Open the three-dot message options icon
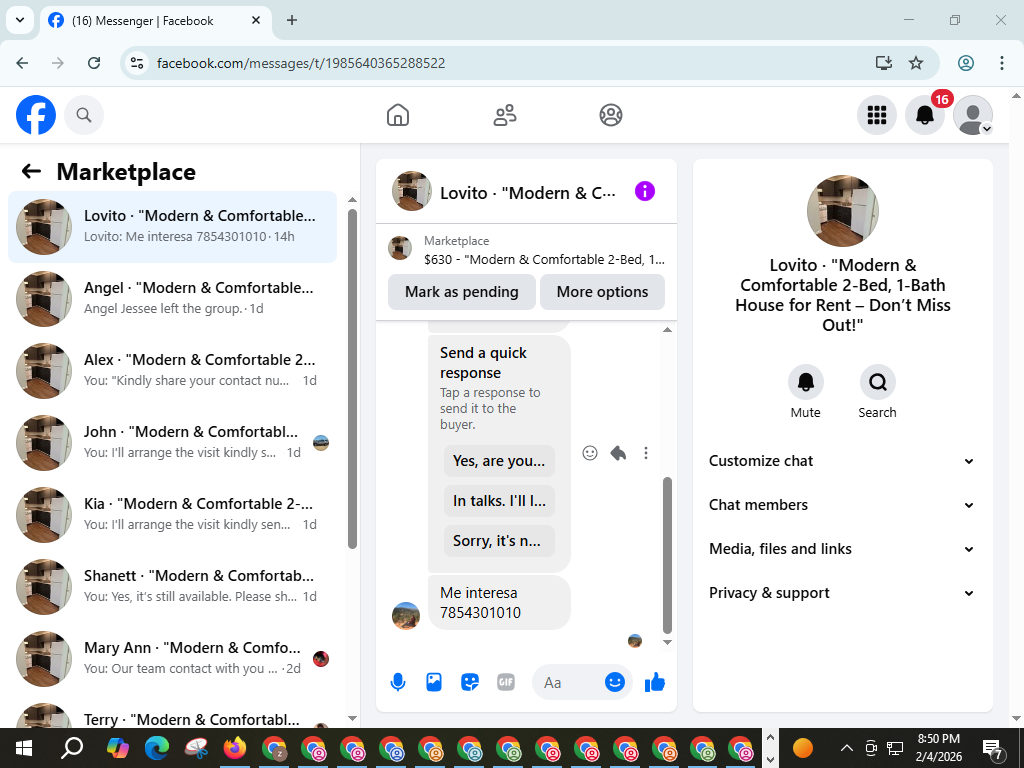The width and height of the screenshot is (1024, 768). (x=646, y=453)
